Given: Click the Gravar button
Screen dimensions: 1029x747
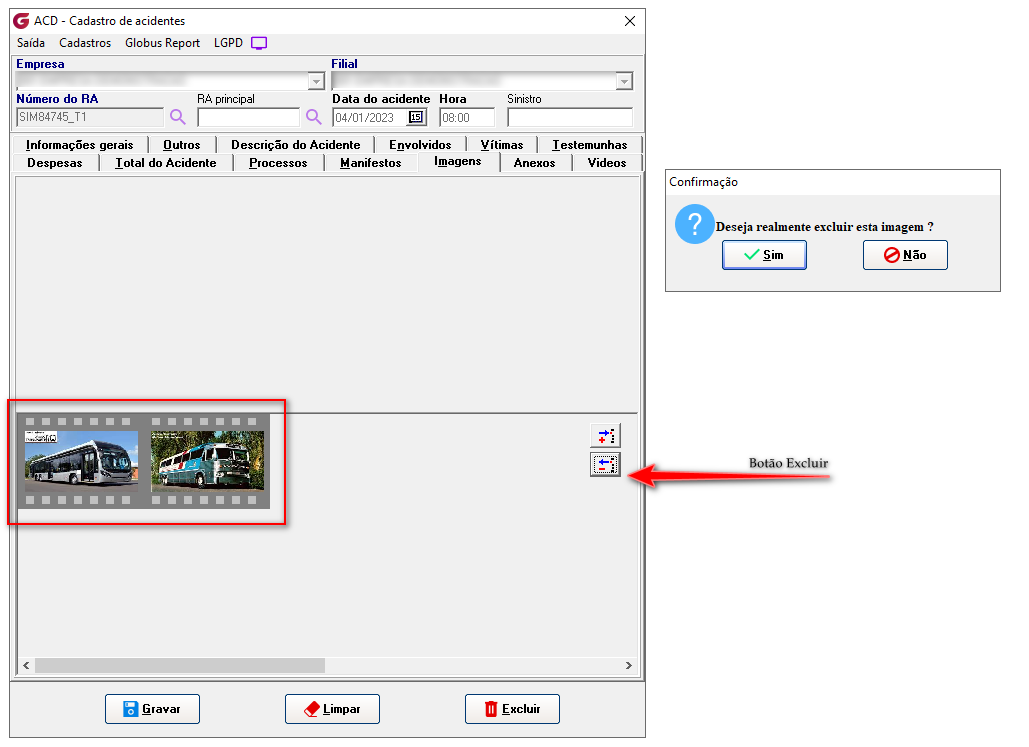Looking at the screenshot, I should pyautogui.click(x=152, y=709).
